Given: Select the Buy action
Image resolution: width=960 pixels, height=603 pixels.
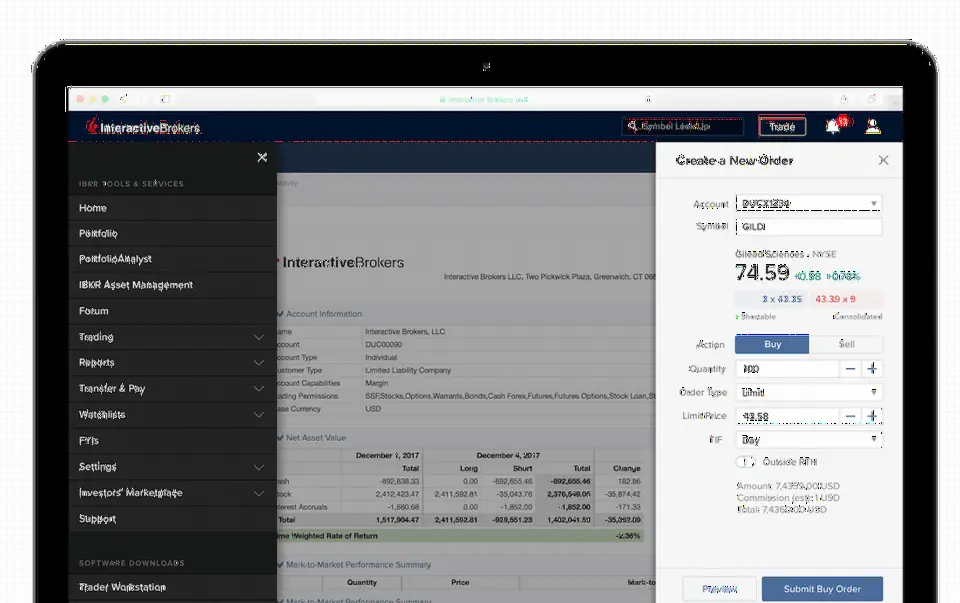Looking at the screenshot, I should click(772, 344).
